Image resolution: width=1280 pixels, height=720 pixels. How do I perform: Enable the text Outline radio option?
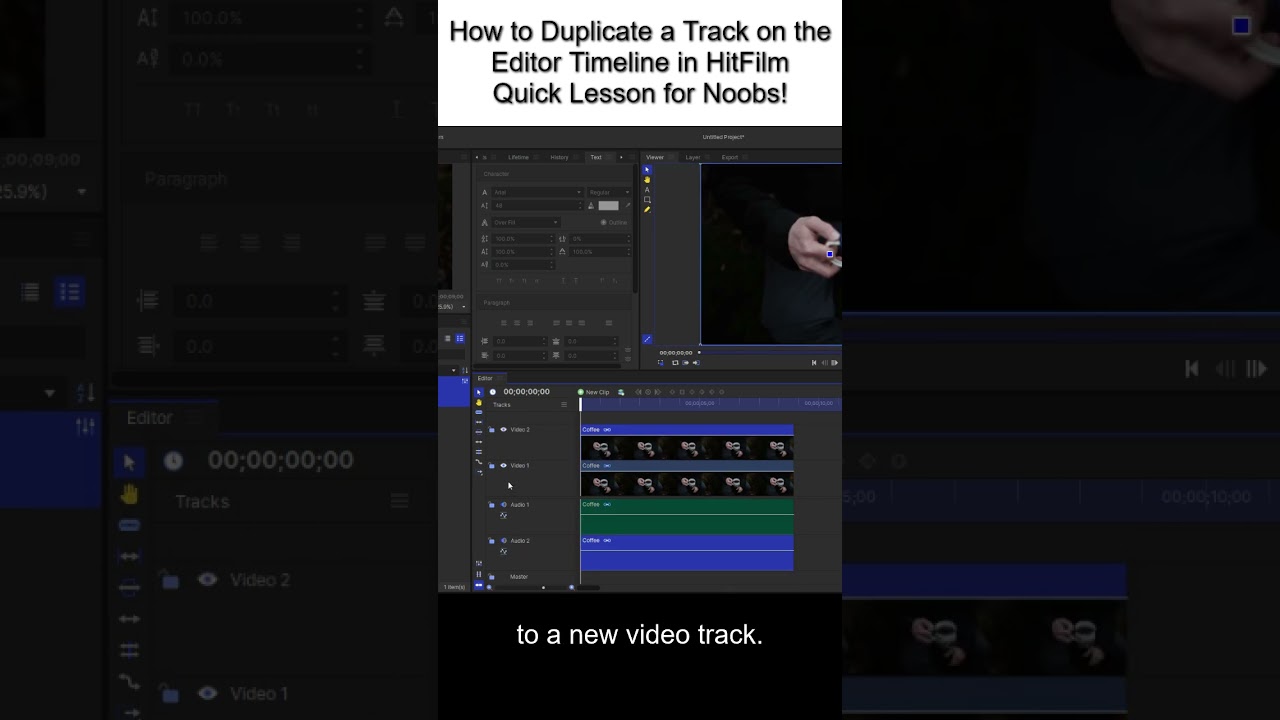[x=603, y=222]
